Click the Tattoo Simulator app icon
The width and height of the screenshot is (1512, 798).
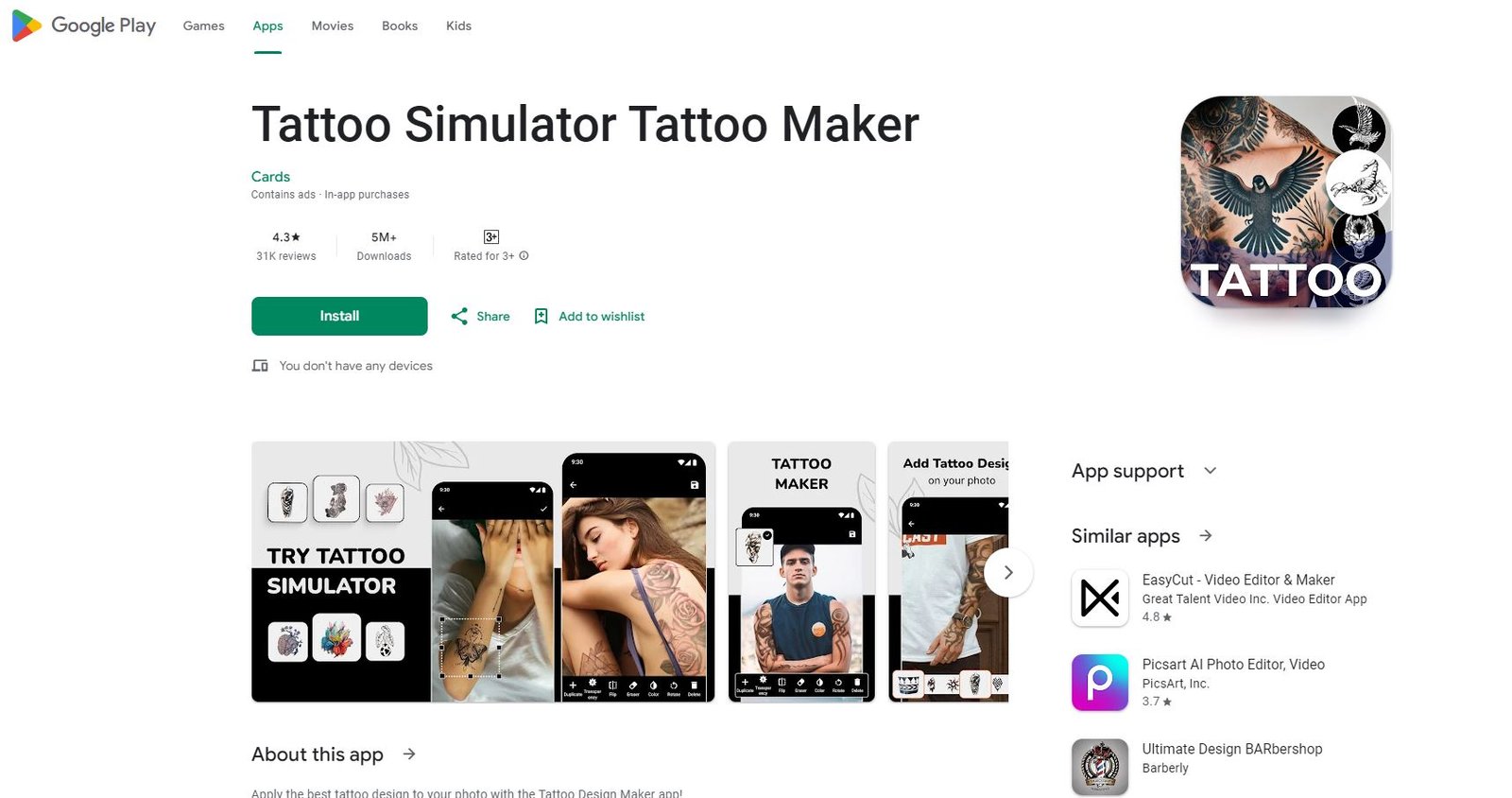coord(1286,201)
